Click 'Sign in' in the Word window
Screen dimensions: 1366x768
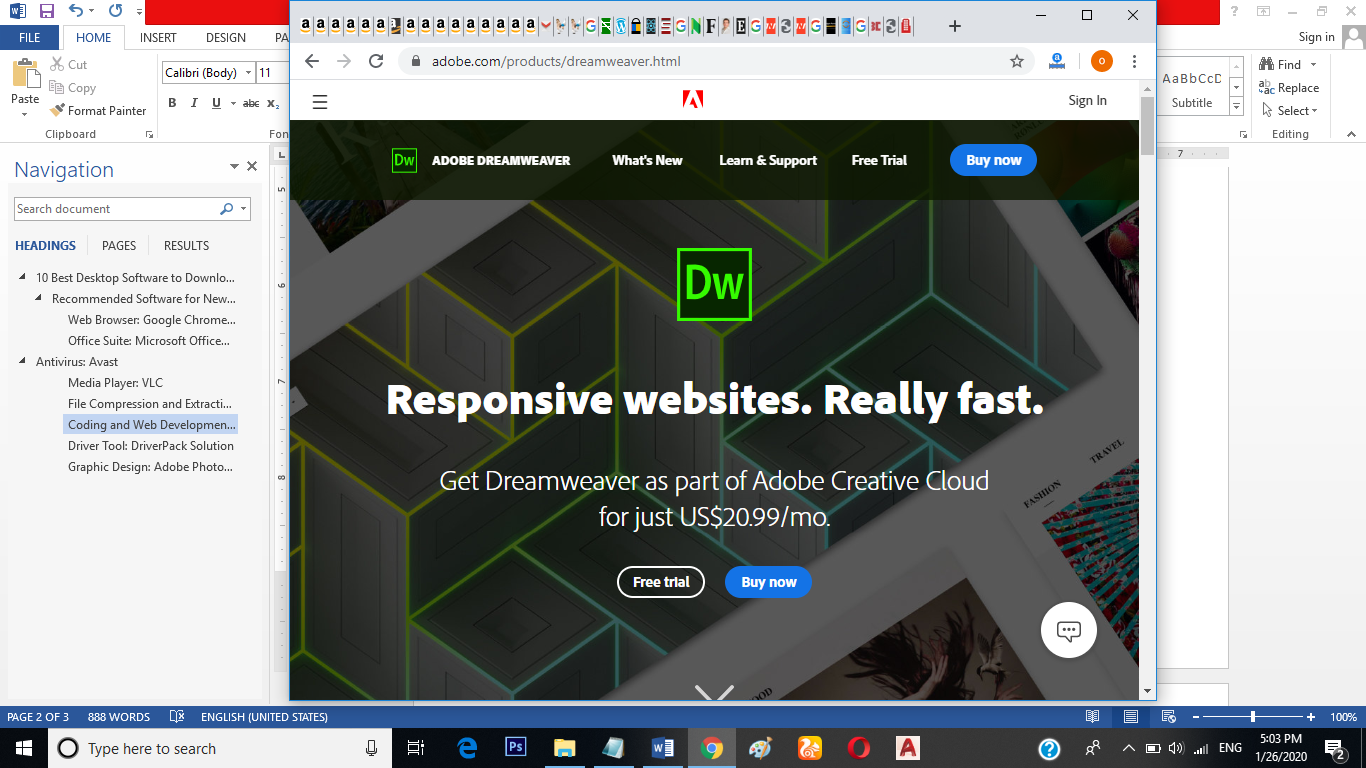pyautogui.click(x=1316, y=37)
